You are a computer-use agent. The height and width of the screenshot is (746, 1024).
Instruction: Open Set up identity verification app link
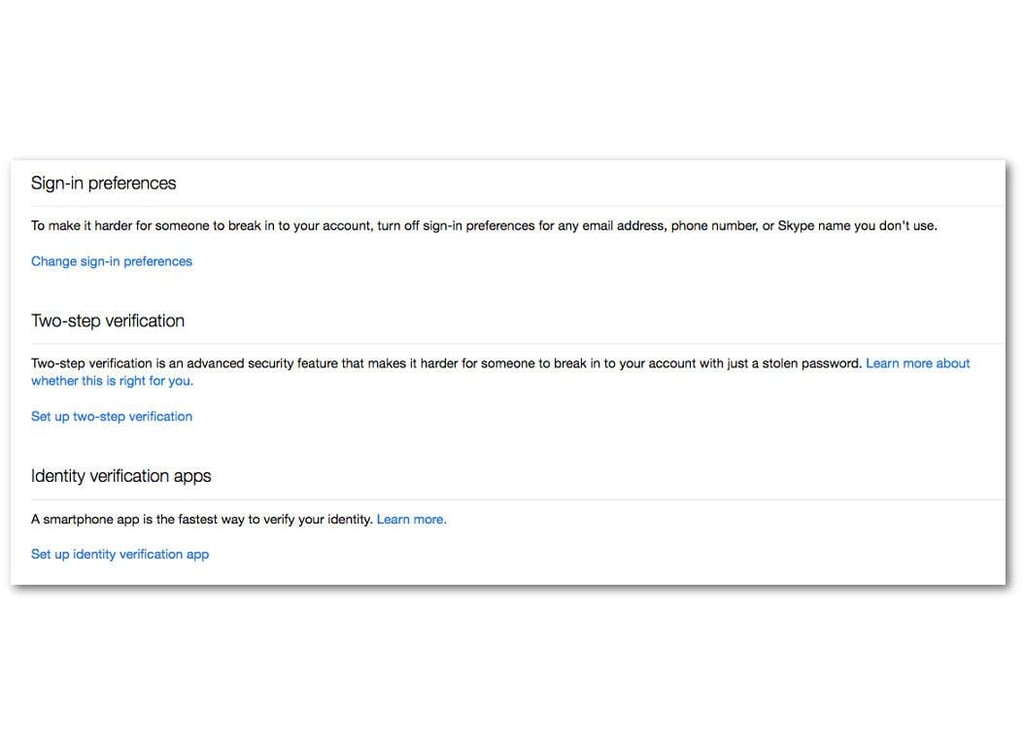pyautogui.click(x=120, y=555)
